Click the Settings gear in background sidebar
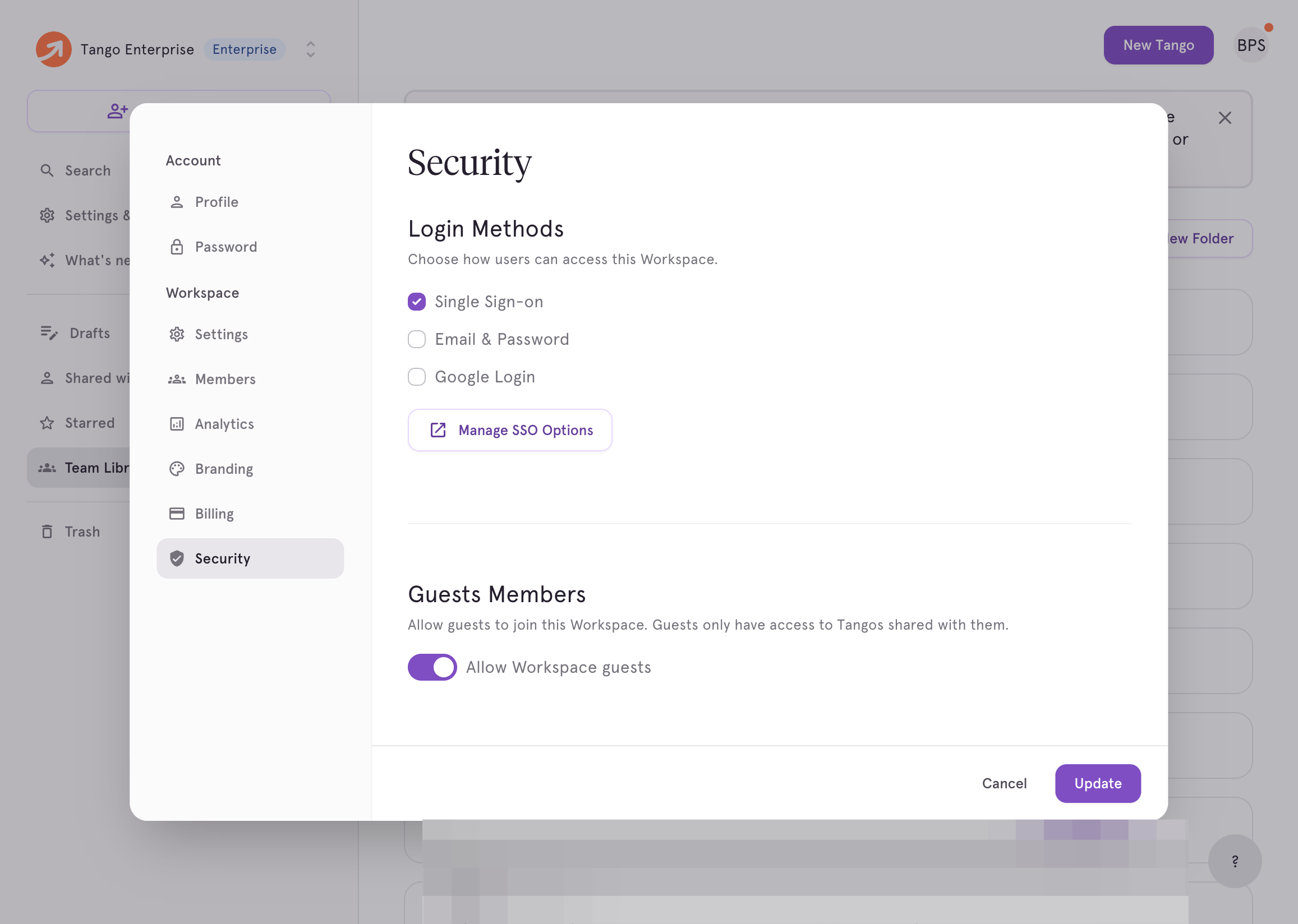This screenshot has height=924, width=1298. click(x=47, y=216)
